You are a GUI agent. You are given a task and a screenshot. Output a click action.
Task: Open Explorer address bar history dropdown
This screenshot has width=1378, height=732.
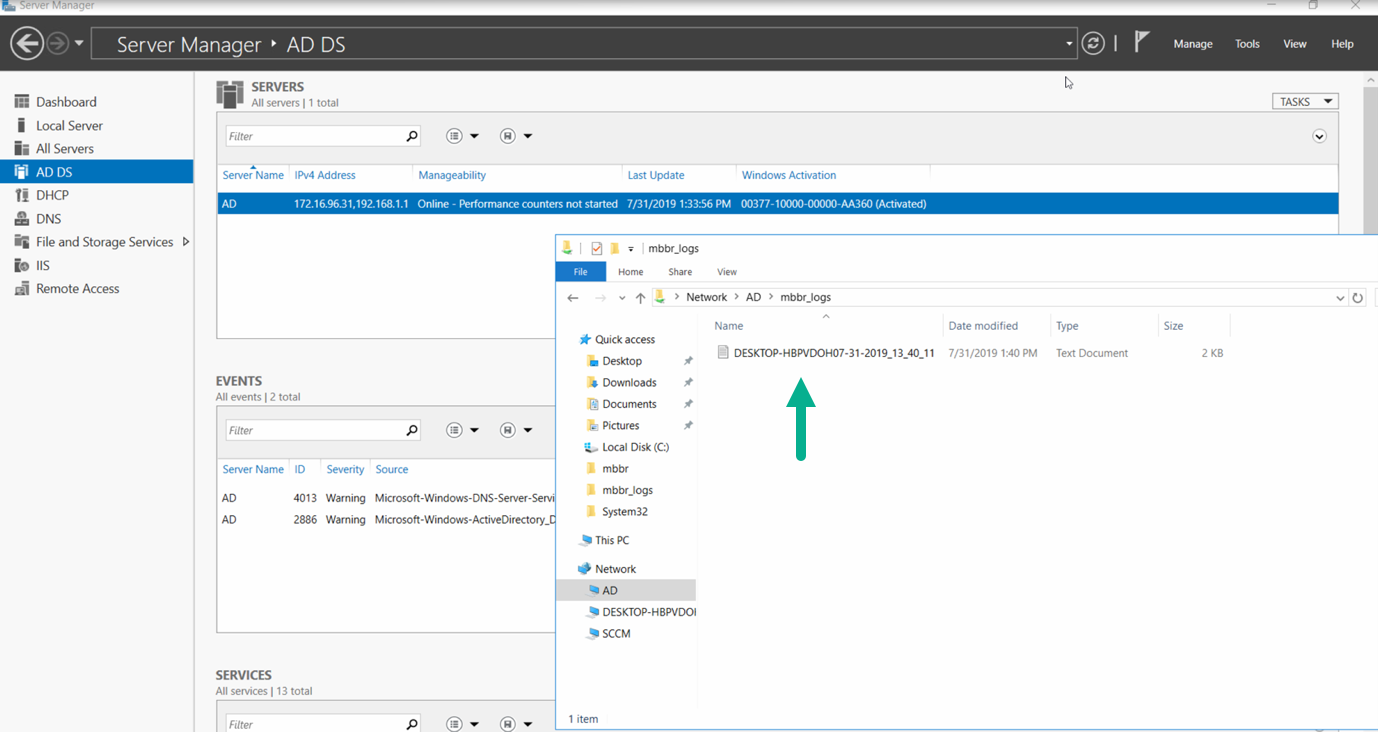pos(1340,298)
